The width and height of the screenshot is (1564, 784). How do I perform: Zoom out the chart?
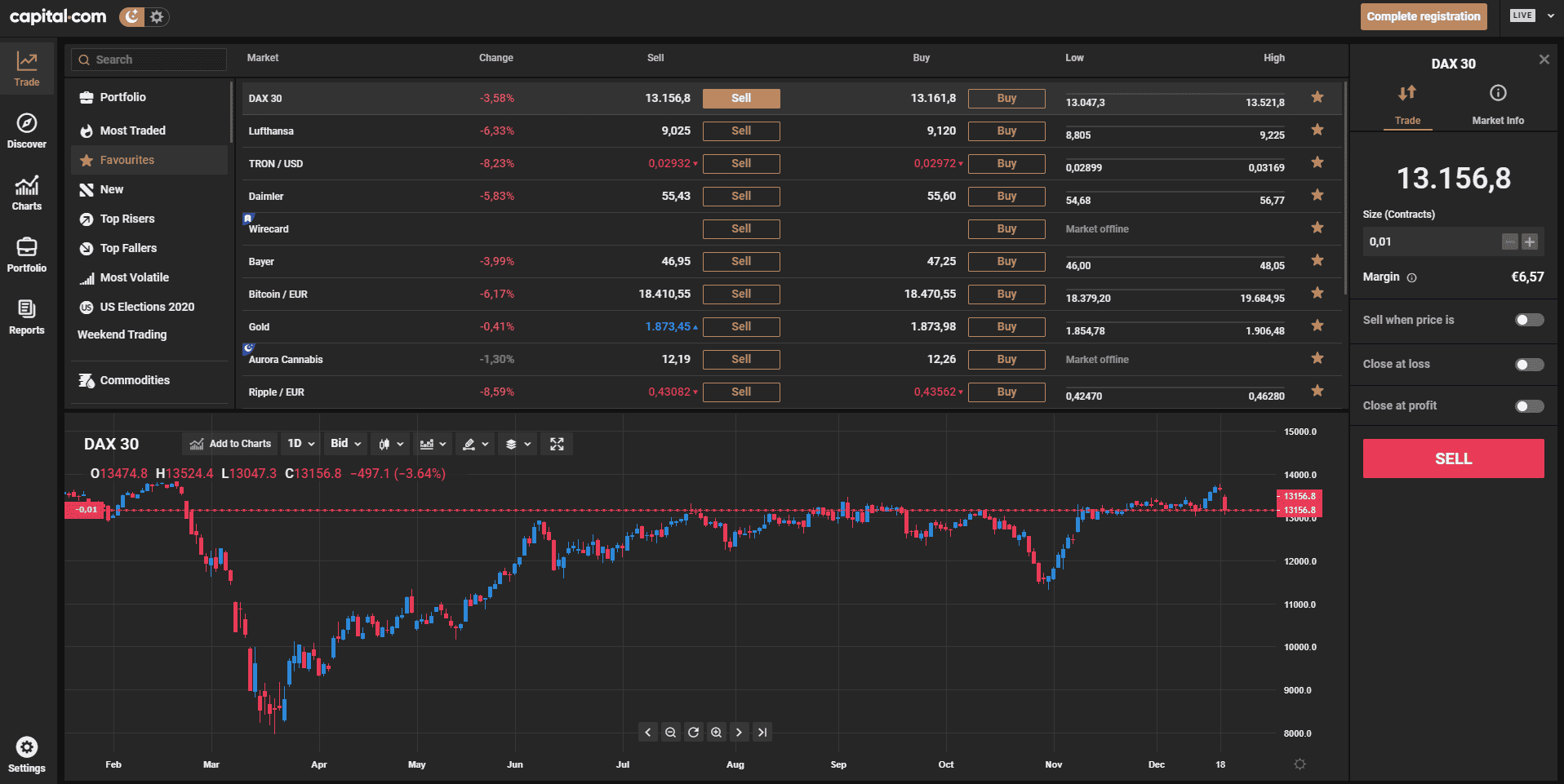tap(670, 732)
